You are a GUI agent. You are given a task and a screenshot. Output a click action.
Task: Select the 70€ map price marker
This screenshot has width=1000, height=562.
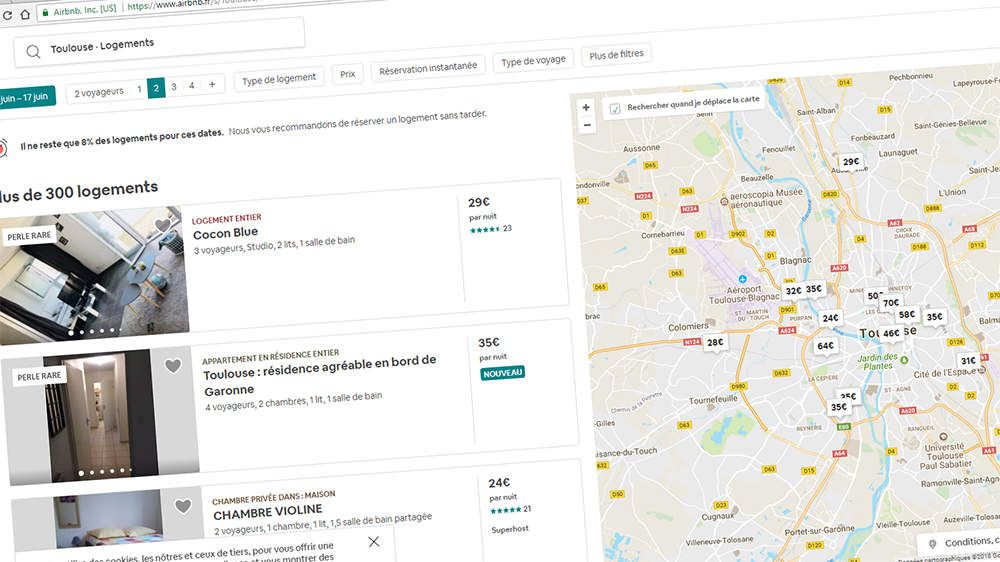tap(892, 302)
